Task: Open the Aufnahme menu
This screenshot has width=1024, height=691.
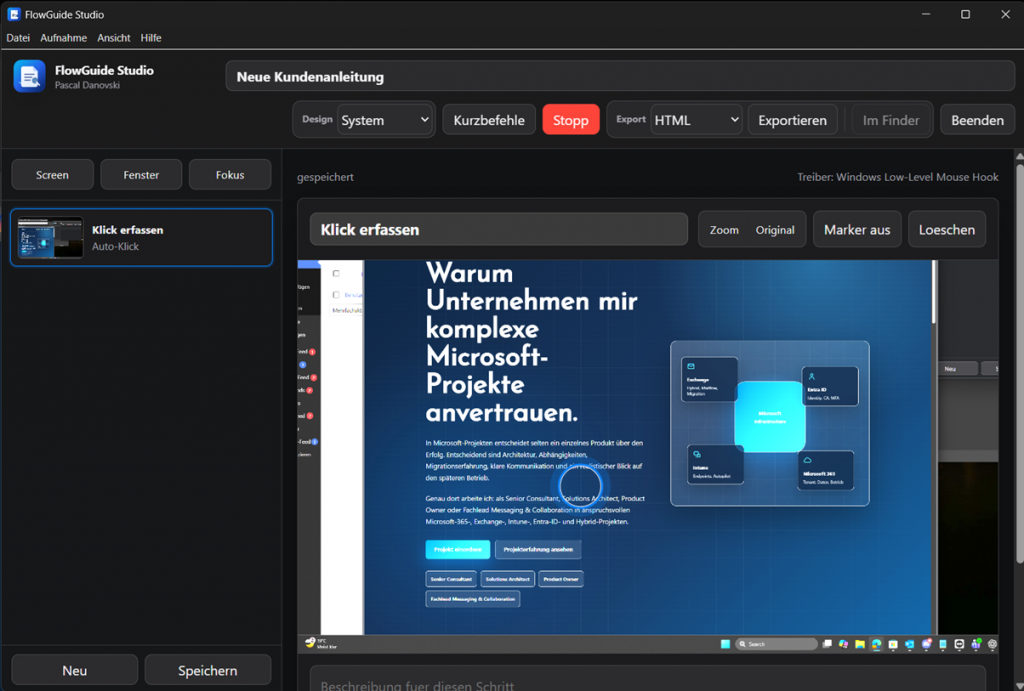Action: click(x=63, y=38)
